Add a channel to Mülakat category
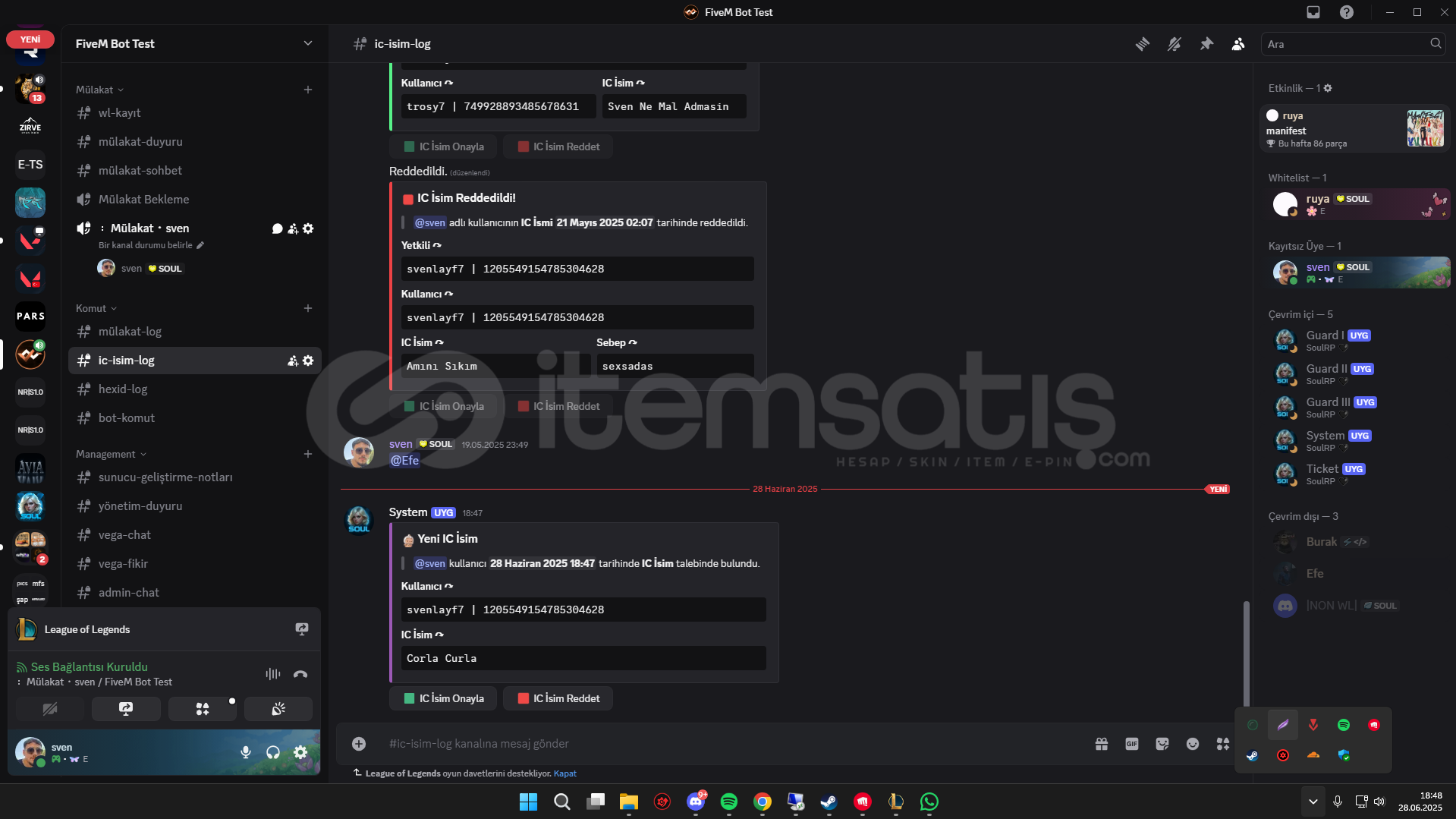The image size is (1456, 819). (x=308, y=90)
